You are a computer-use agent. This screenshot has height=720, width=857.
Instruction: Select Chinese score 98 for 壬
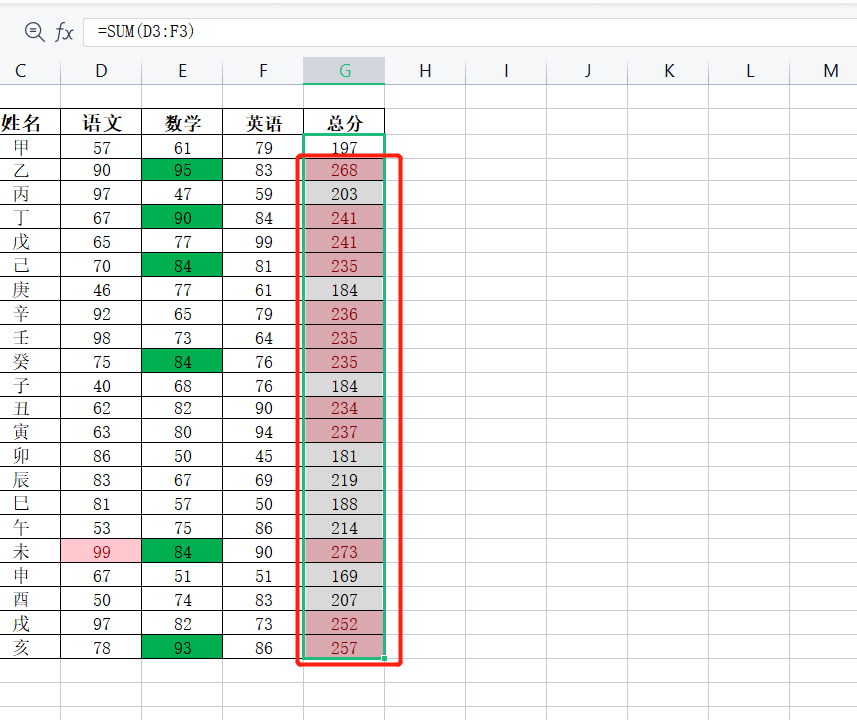101,337
